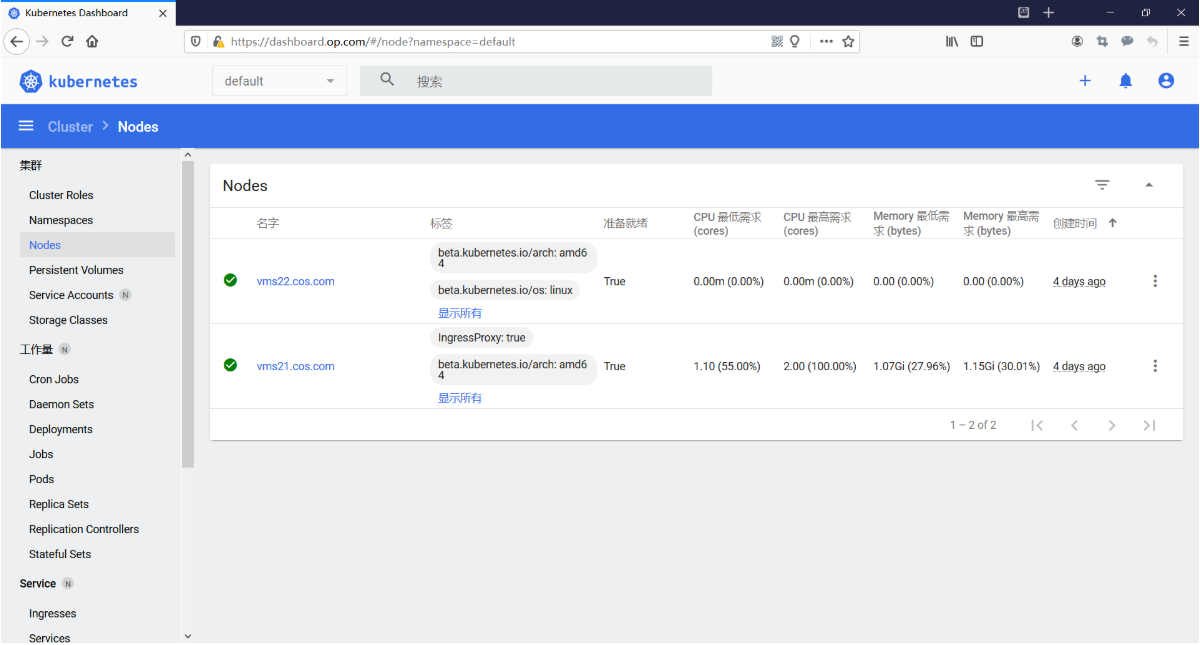1200x645 pixels.
Task: Open Persistent Volumes in sidebar
Action: click(76, 270)
